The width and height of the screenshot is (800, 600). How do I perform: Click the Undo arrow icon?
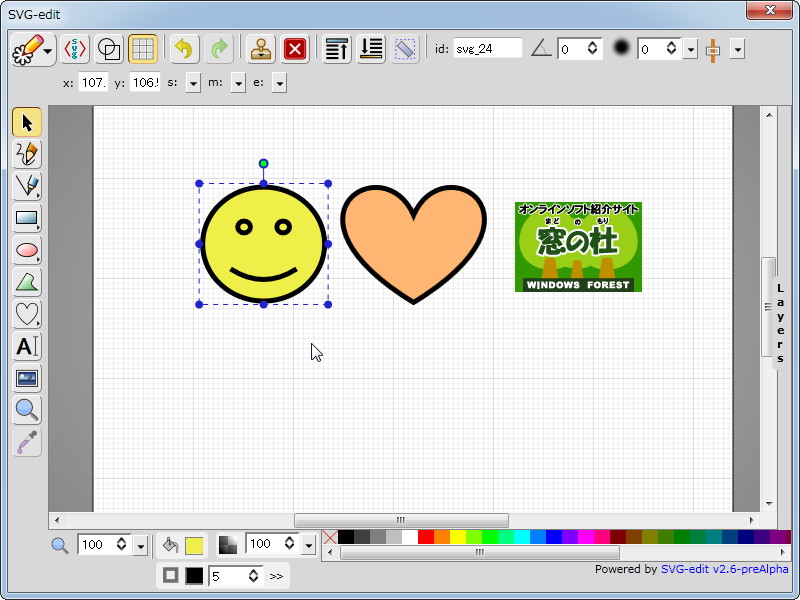coord(182,48)
